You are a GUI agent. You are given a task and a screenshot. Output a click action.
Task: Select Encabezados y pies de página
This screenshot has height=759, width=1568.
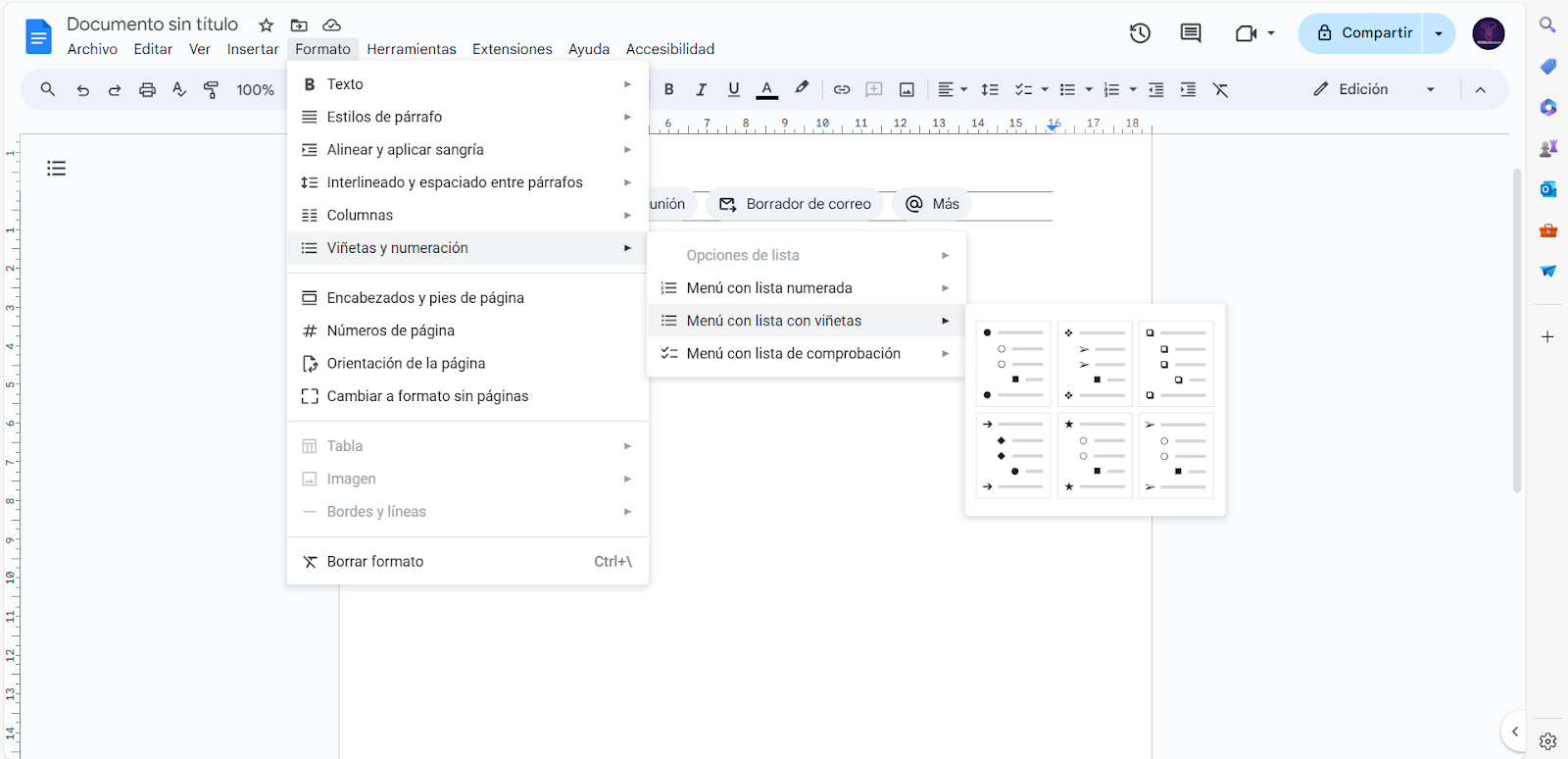point(467,298)
